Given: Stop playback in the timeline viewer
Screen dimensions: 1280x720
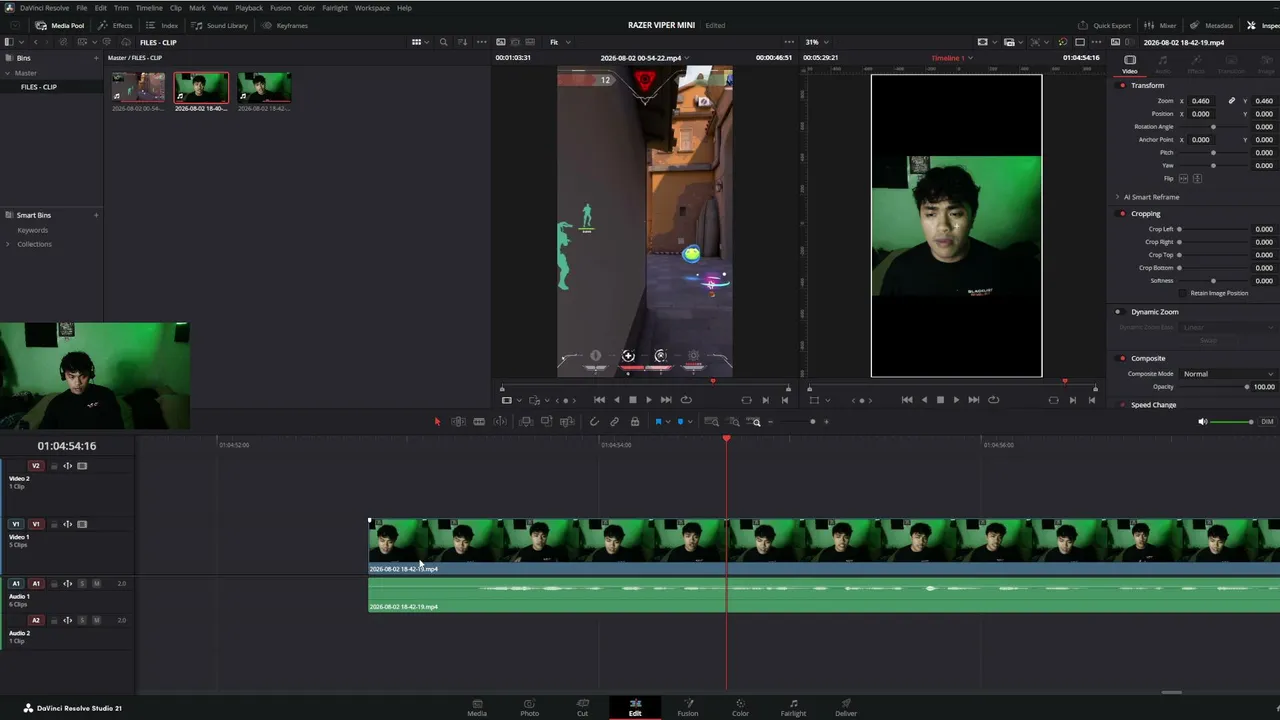Looking at the screenshot, I should point(940,400).
